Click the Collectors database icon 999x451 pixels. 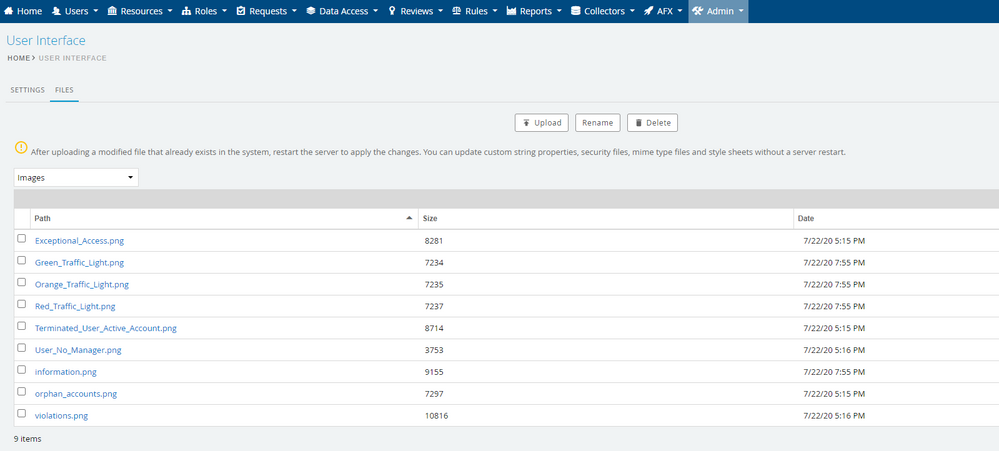pyautogui.click(x=575, y=11)
